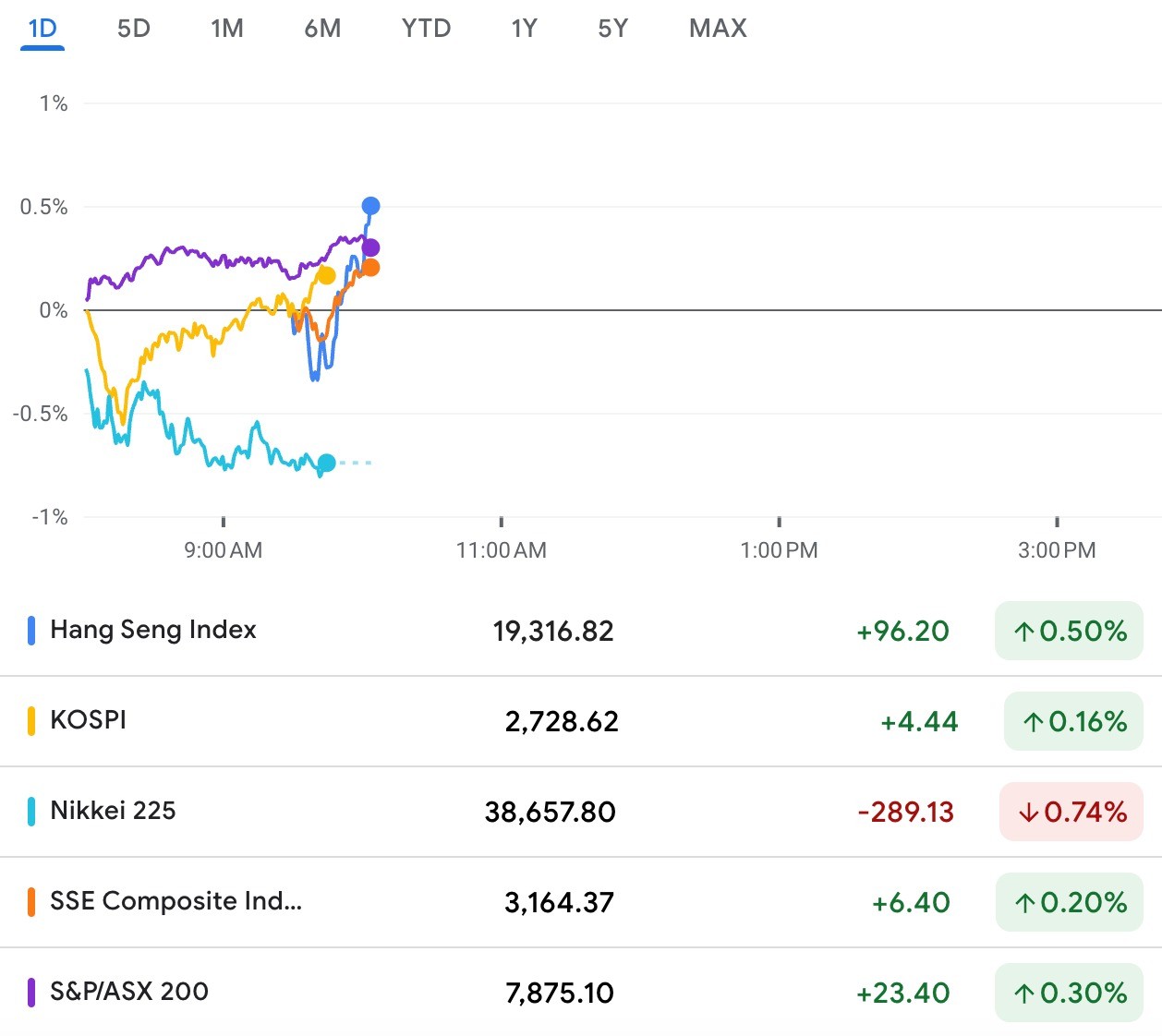Show the YTD chart range
Image resolution: width=1162 pixels, height=1036 pixels.
click(426, 29)
